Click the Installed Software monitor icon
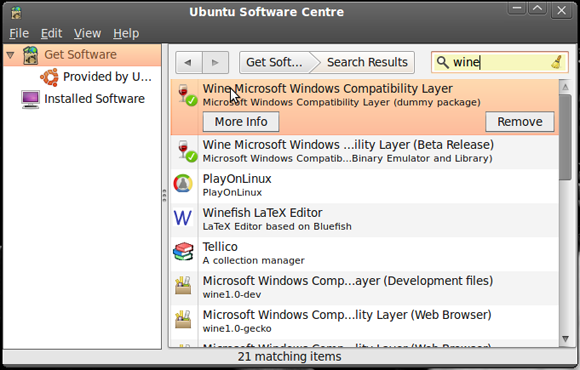 coord(30,99)
